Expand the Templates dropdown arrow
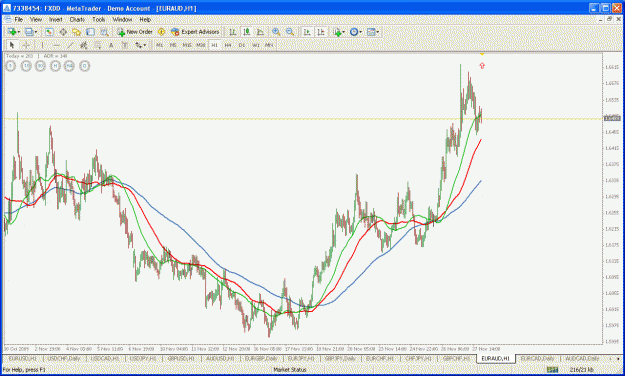This screenshot has width=625, height=376. coord(378,31)
